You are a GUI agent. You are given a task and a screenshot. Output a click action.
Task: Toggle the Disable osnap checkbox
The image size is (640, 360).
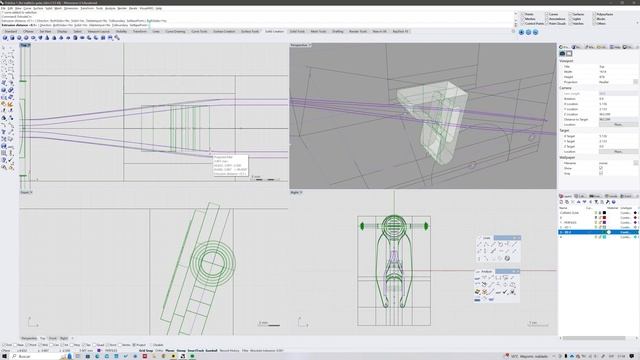click(x=152, y=345)
